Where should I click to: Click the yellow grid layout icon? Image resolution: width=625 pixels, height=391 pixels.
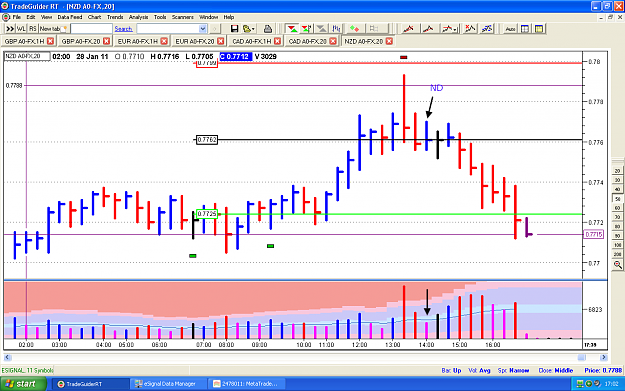pyautogui.click(x=539, y=29)
